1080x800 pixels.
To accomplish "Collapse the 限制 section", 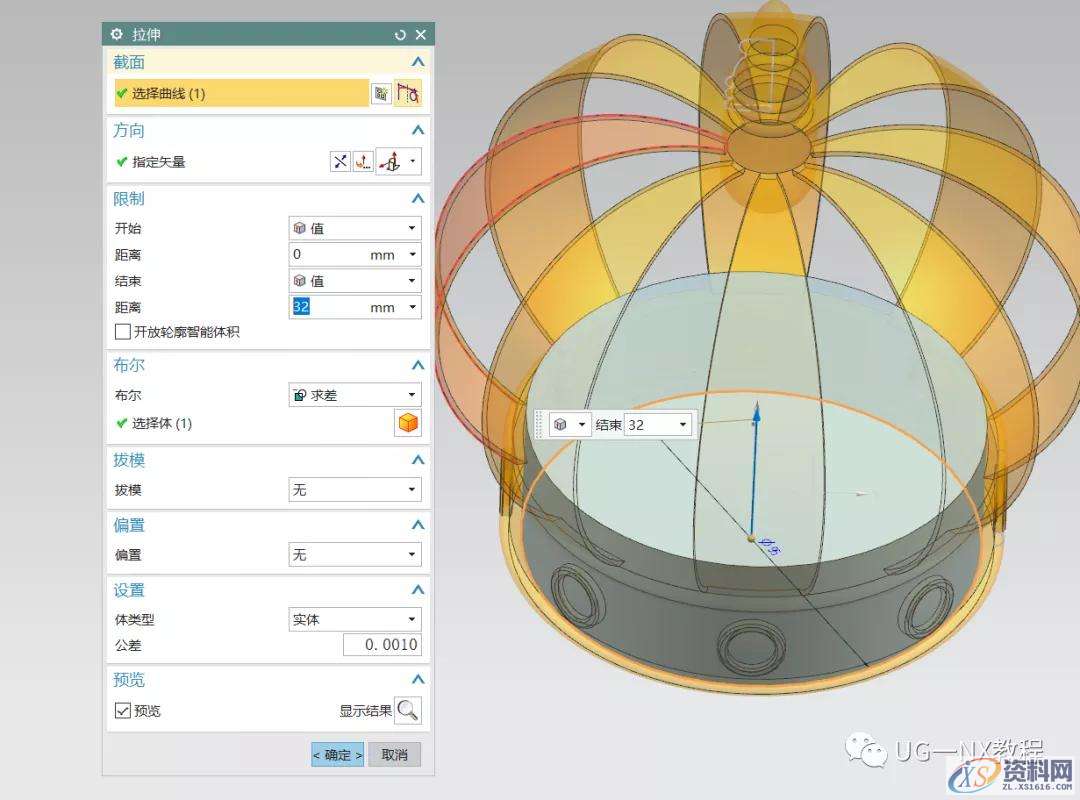I will 418,199.
